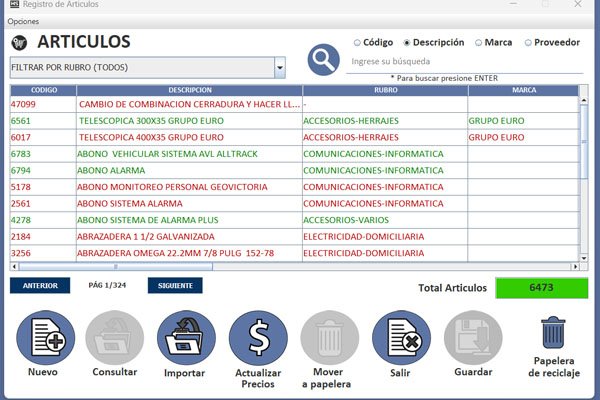Image resolution: width=600 pixels, height=400 pixels.
Task: Go to next page with SIGUIENTE
Action: [x=174, y=286]
